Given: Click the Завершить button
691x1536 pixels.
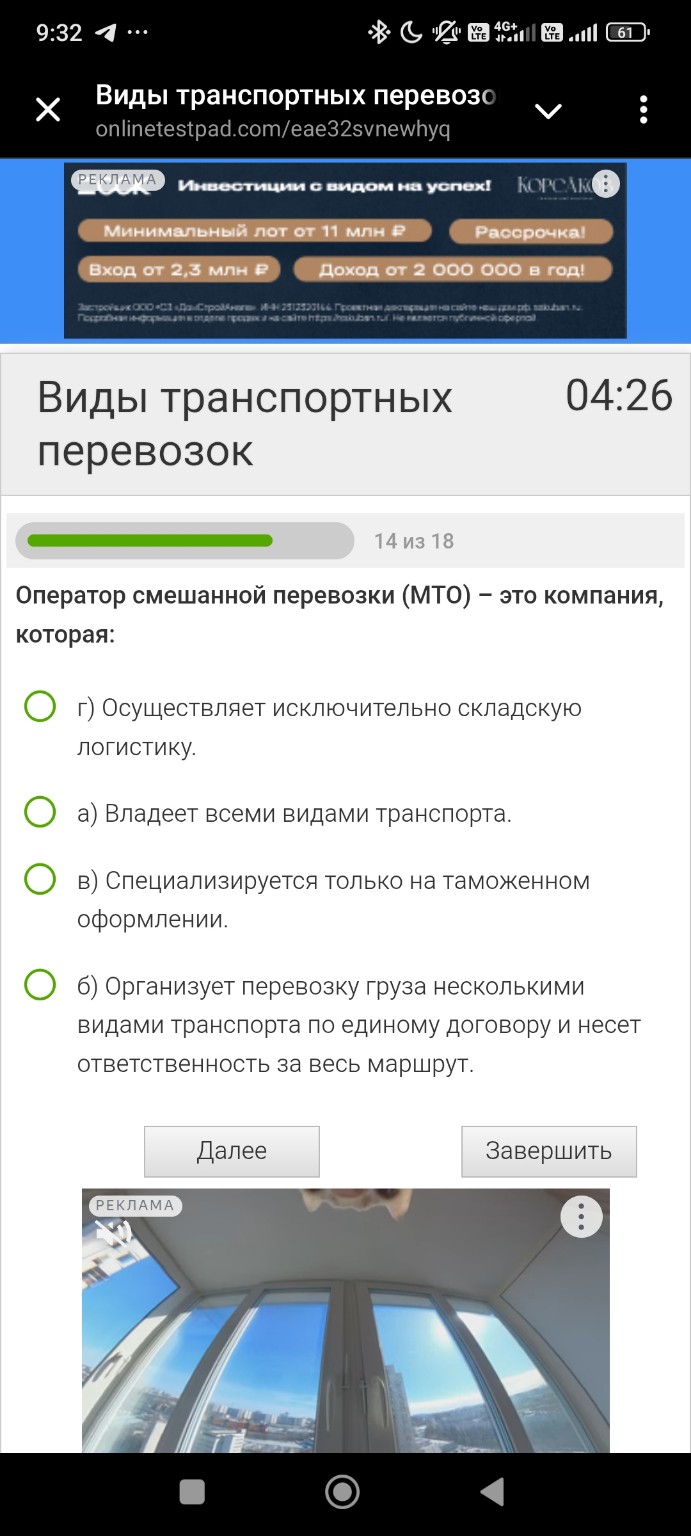Looking at the screenshot, I should [548, 1151].
